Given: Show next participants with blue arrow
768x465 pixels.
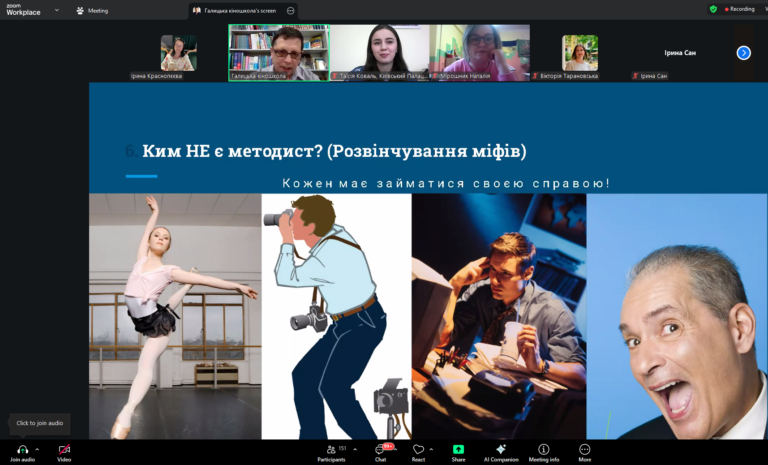Looking at the screenshot, I should click(744, 53).
